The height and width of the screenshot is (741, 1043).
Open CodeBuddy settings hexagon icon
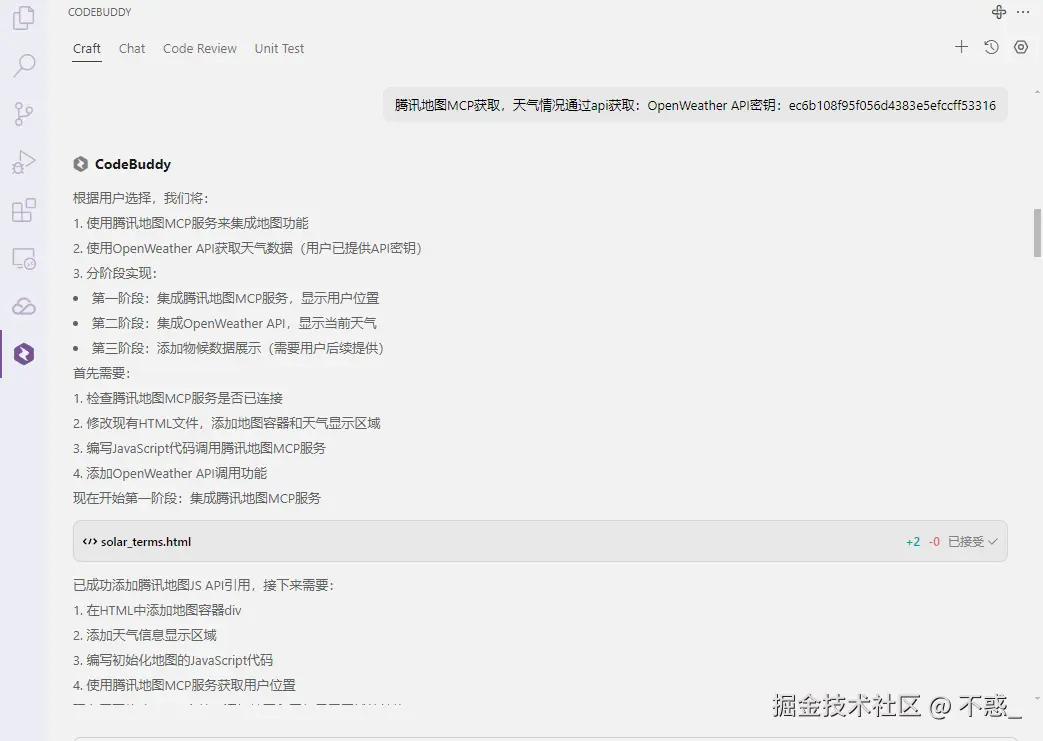click(1021, 47)
